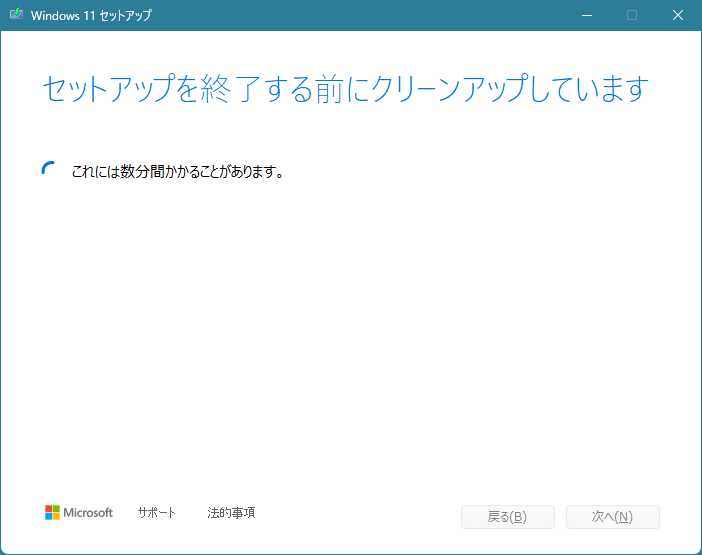702x555 pixels.
Task: Click the heading セットアップを終了する前にクリーンアップしています
Action: coord(345,89)
